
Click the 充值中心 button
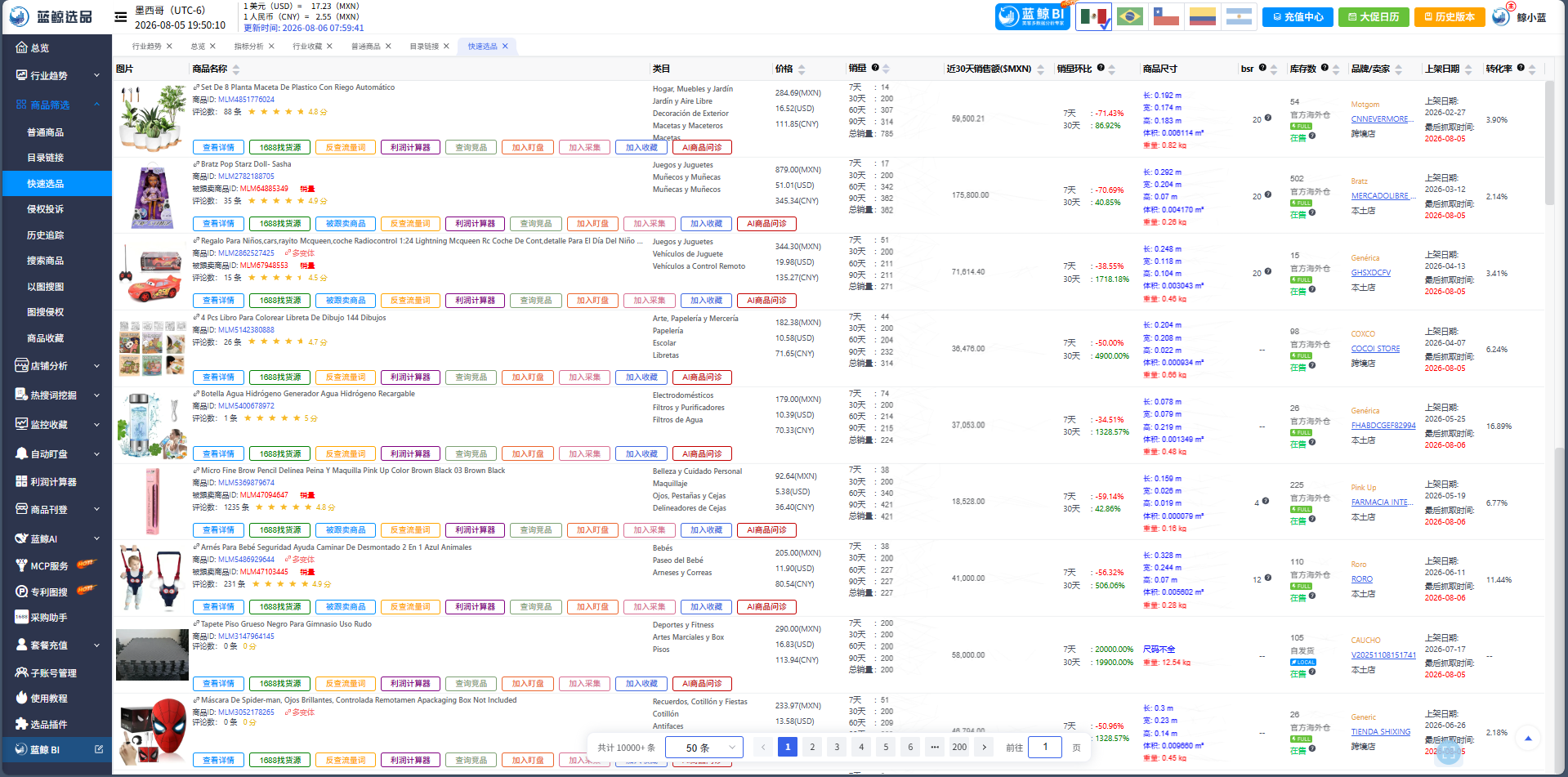coord(1298,16)
